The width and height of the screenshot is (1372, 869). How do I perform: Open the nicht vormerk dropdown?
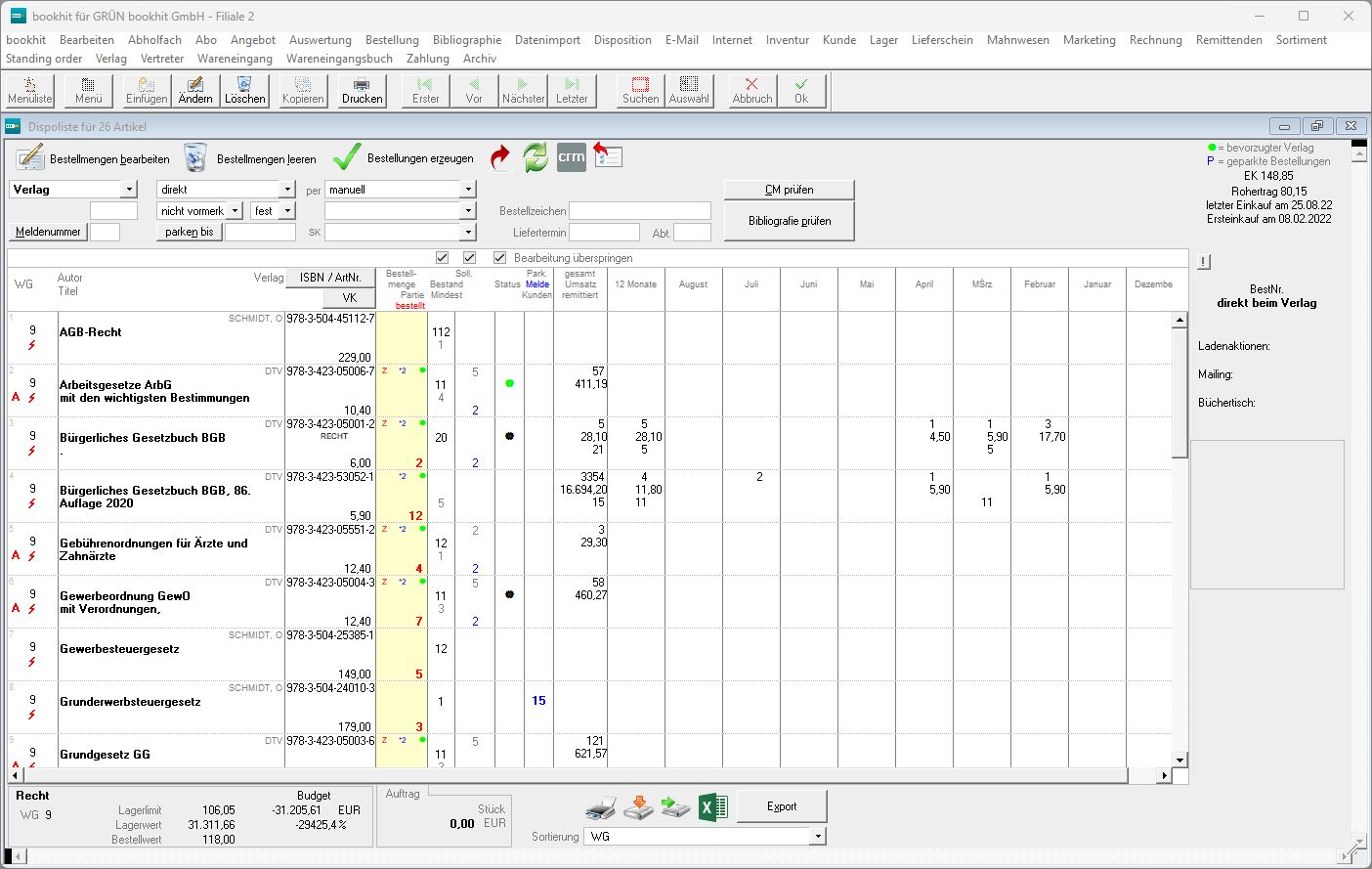point(236,211)
